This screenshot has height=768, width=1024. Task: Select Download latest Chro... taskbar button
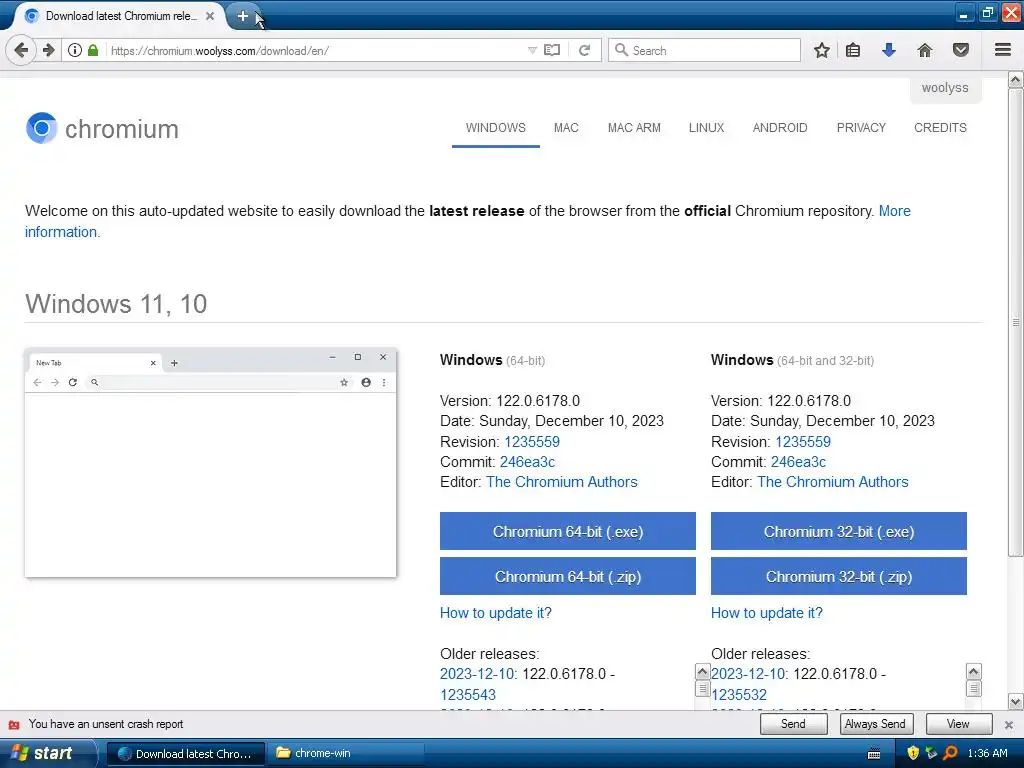[x=185, y=754]
